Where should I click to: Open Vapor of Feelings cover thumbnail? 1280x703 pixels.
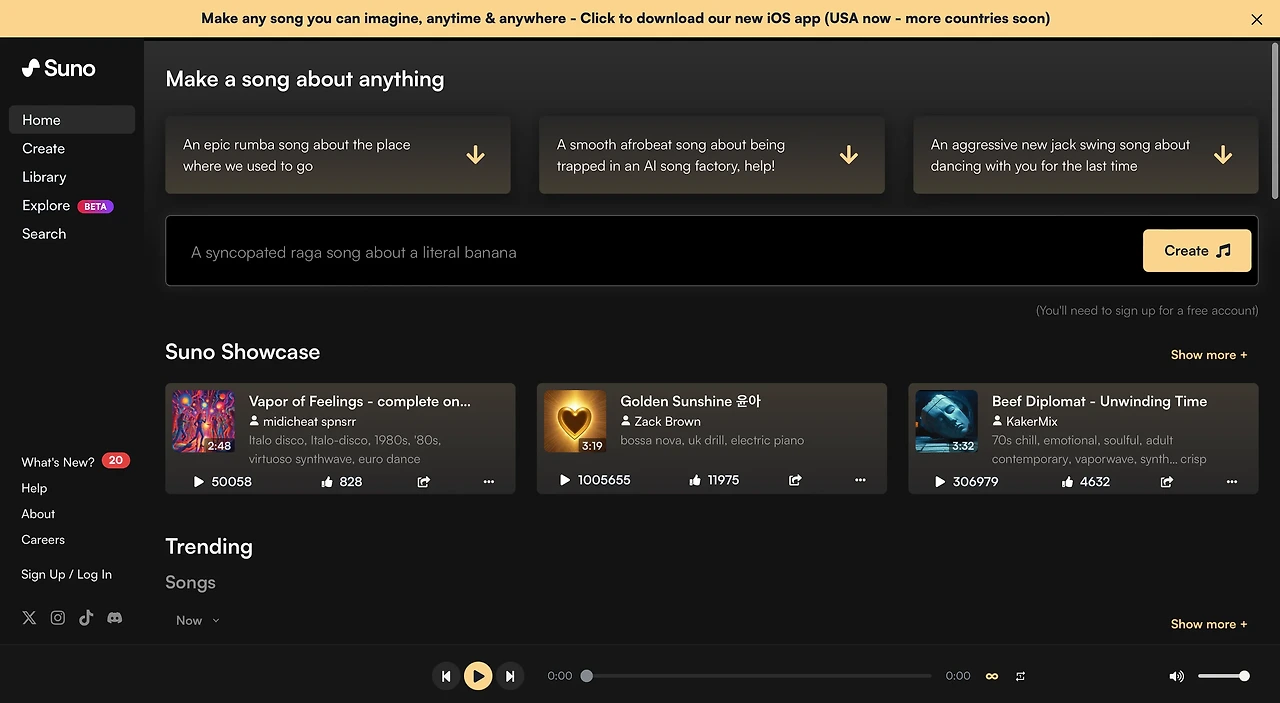(203, 421)
